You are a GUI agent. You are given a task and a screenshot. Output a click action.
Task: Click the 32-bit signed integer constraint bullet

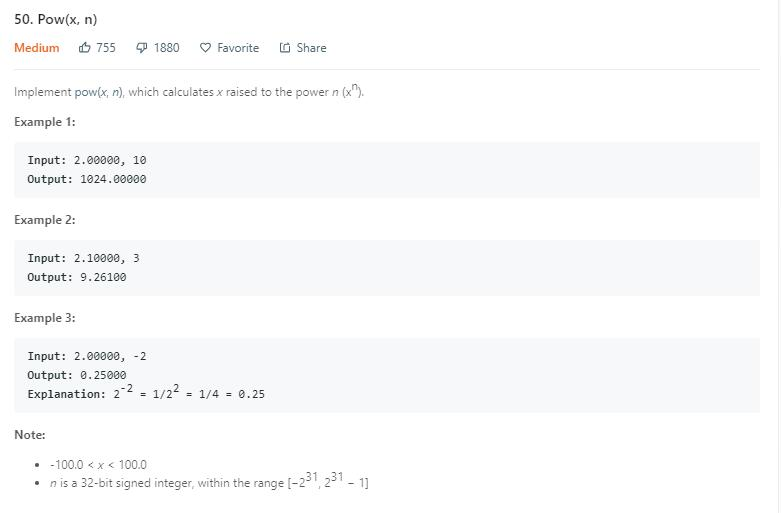pyautogui.click(x=209, y=481)
